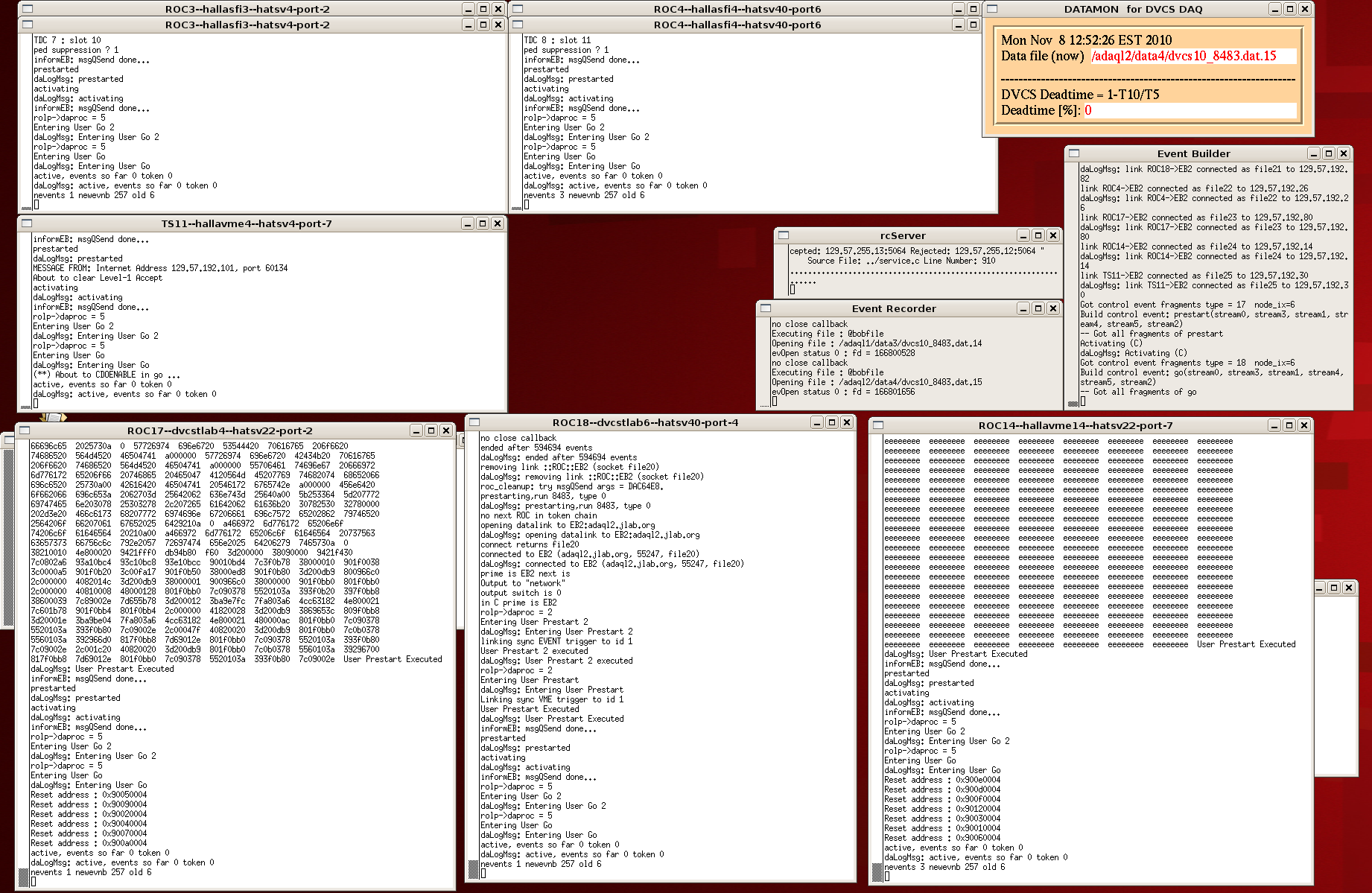Click 'Source File: ../service.c' line in rcServer

point(901,261)
